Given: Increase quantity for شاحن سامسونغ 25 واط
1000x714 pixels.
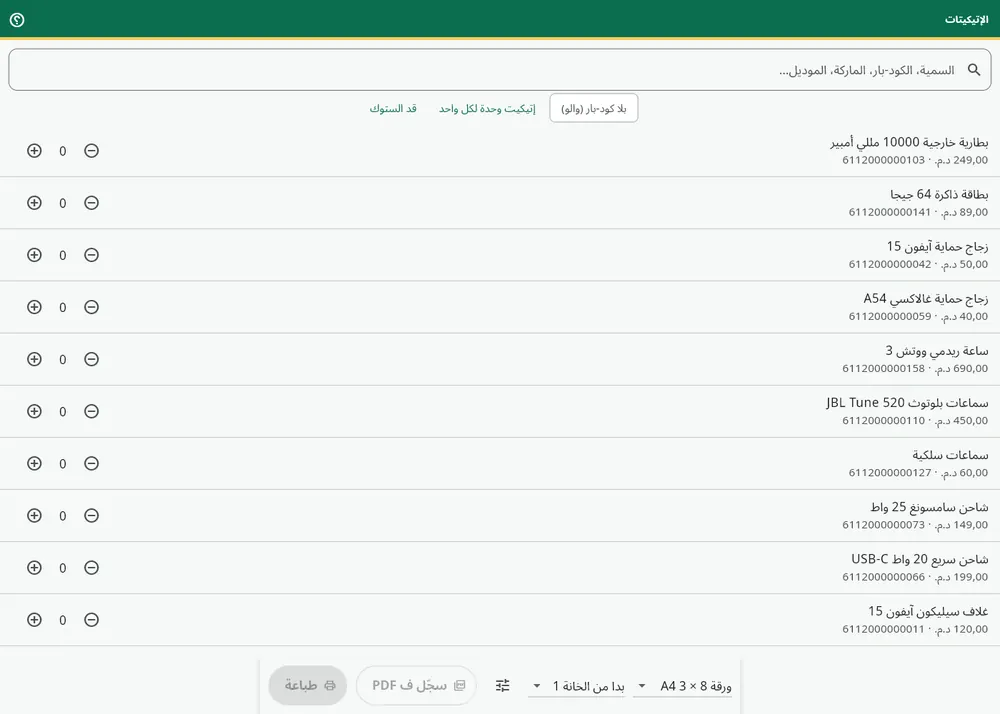Looking at the screenshot, I should point(34,516).
